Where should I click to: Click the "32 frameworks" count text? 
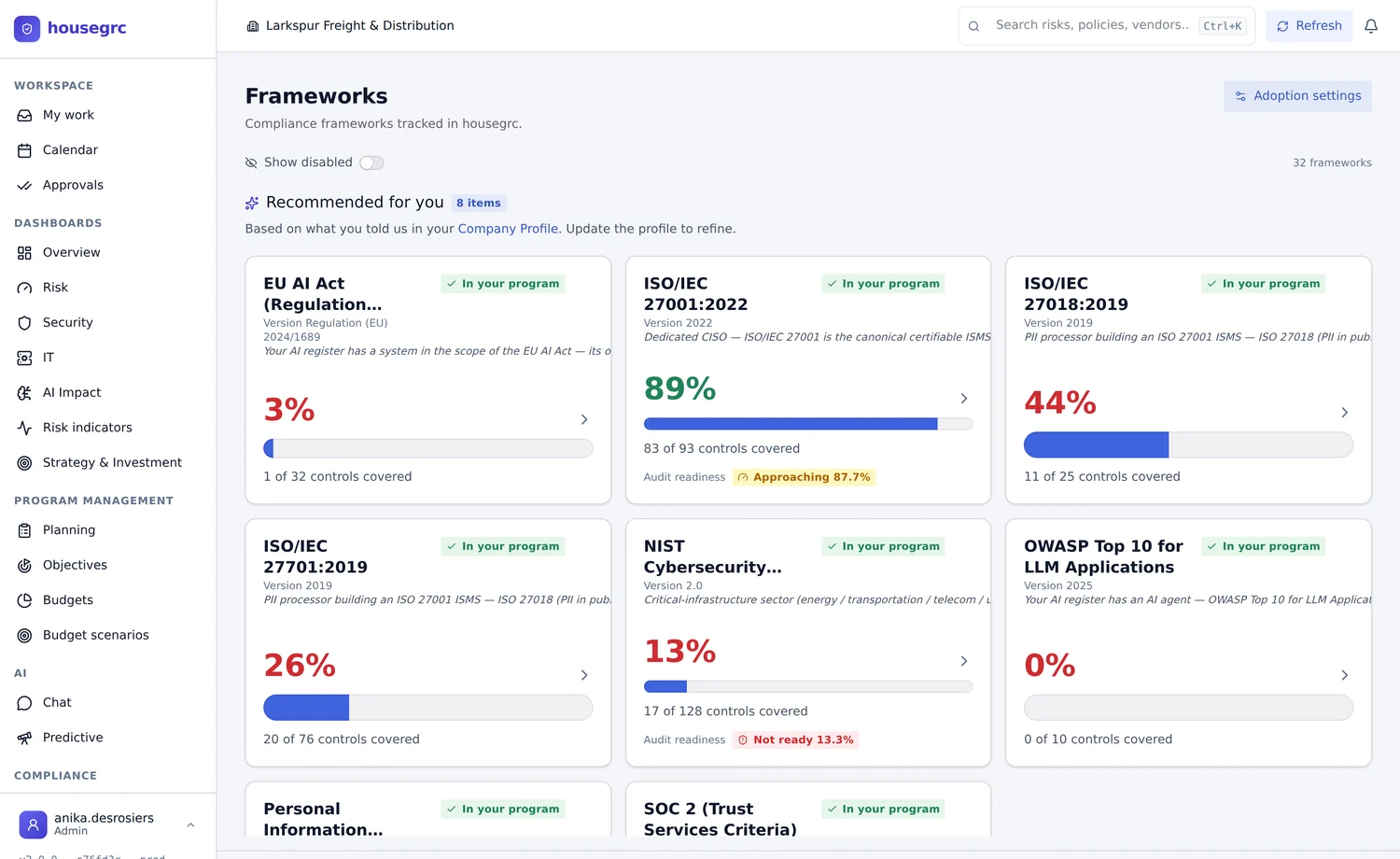1332,163
